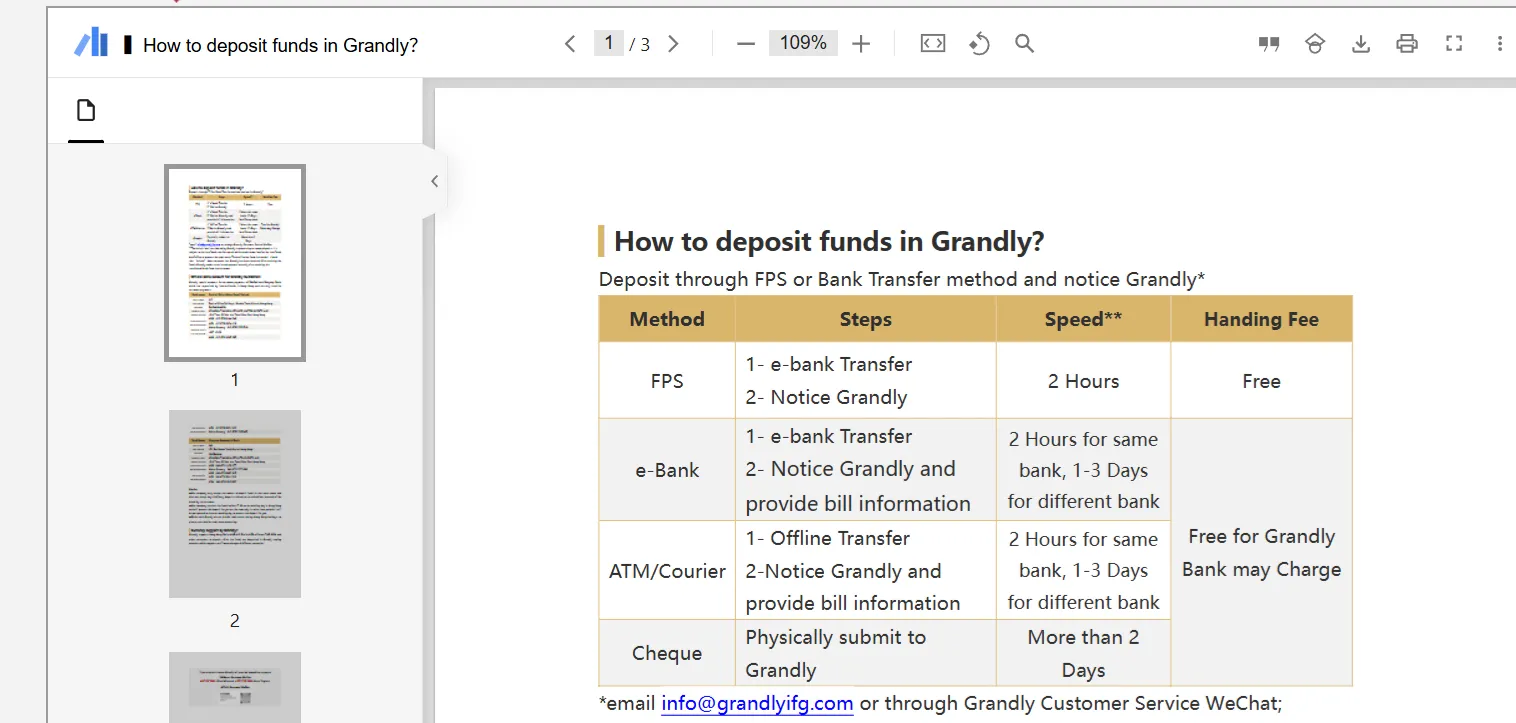Select the page thumbnails tab
This screenshot has height=723, width=1516.
pyautogui.click(x=86, y=111)
